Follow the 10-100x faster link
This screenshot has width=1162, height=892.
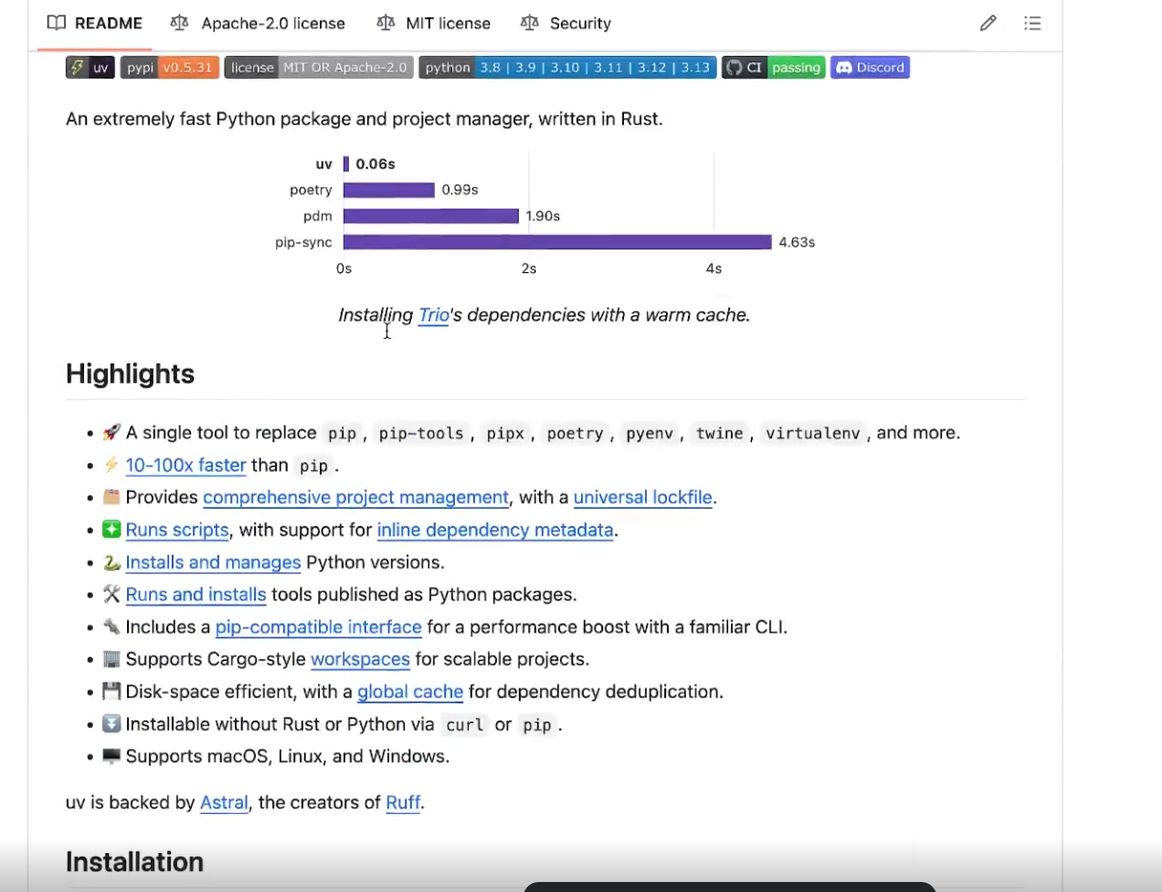[185, 465]
